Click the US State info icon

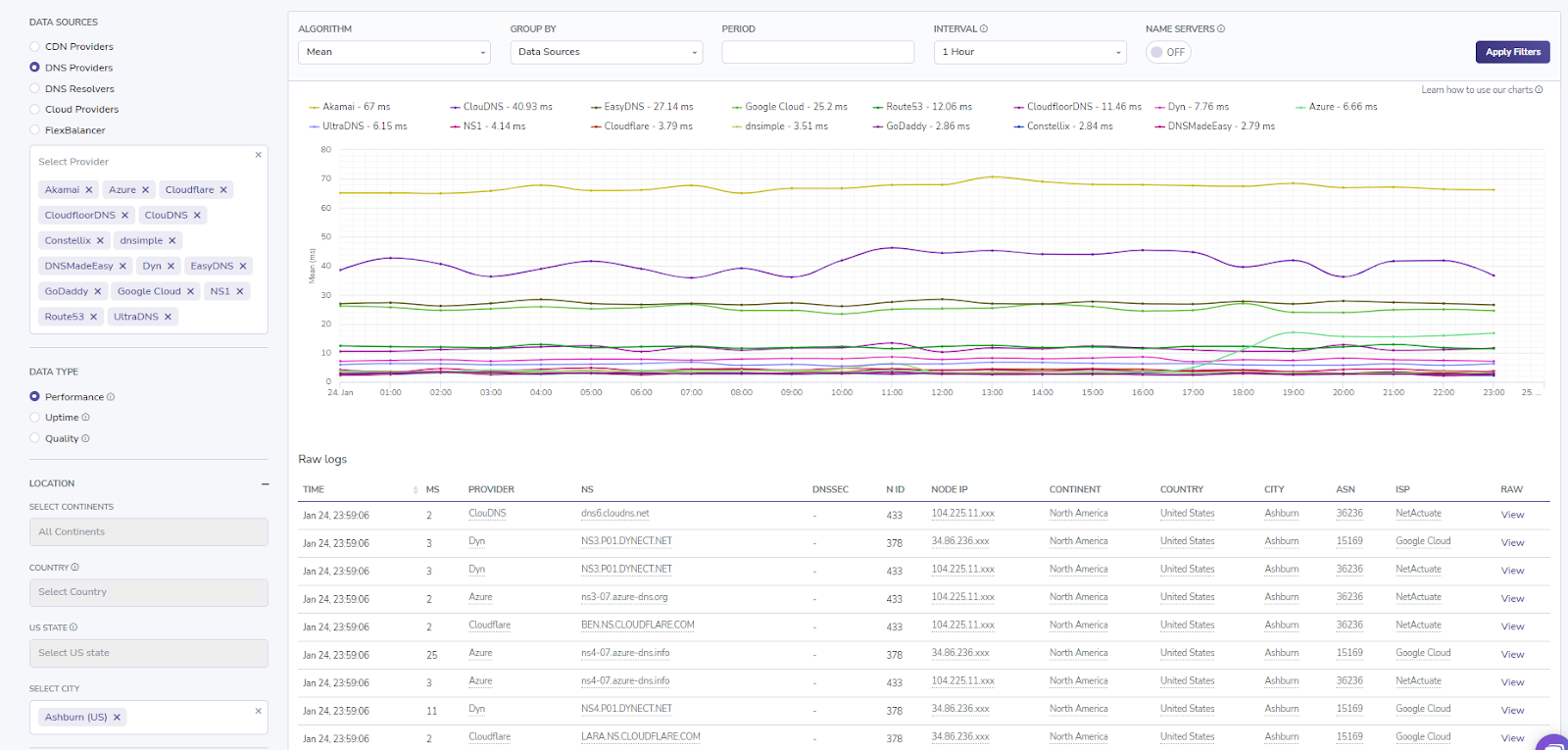pyautogui.click(x=73, y=627)
